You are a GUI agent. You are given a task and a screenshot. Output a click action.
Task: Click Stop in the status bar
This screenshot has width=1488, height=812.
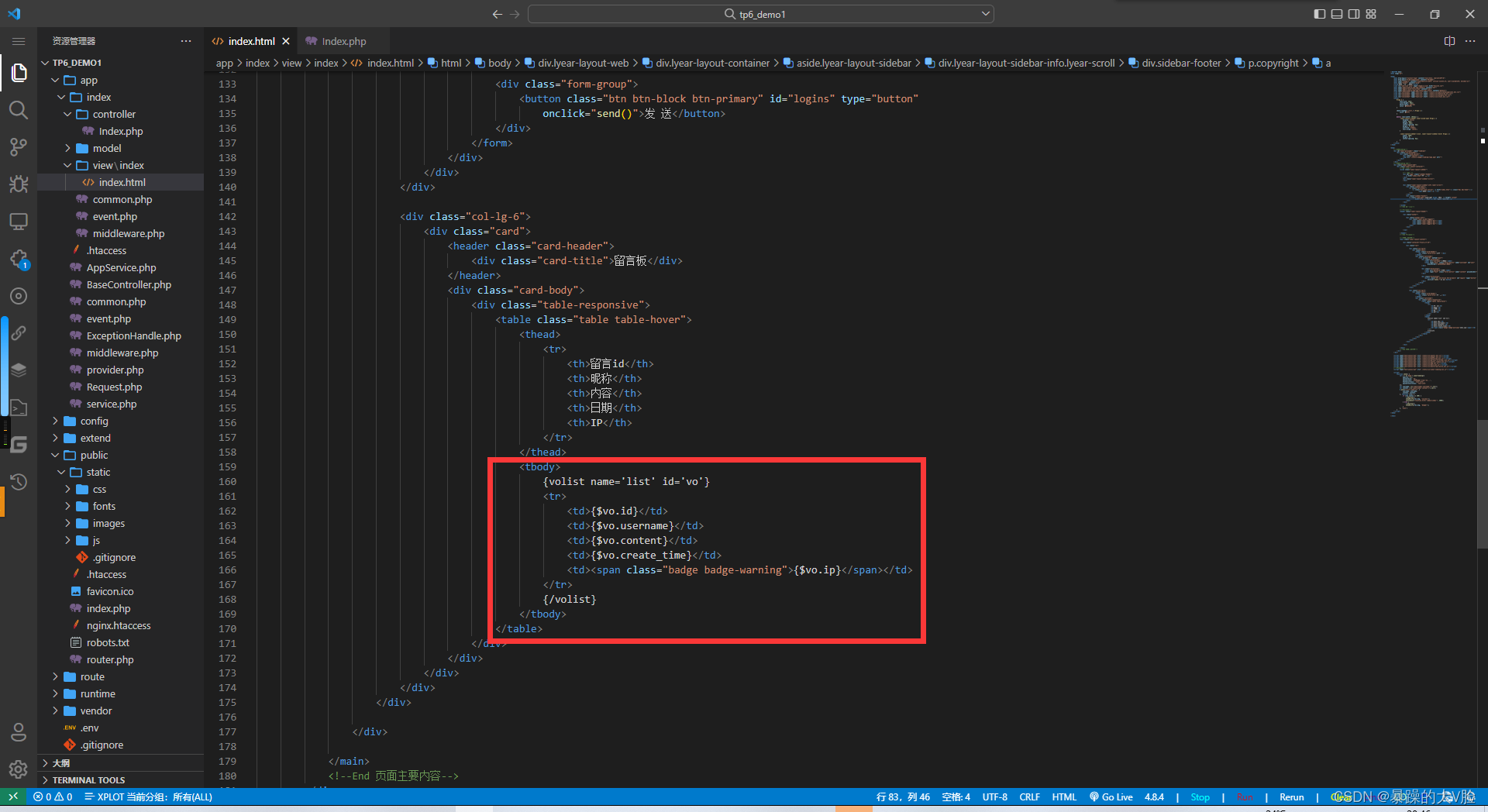tap(1200, 797)
